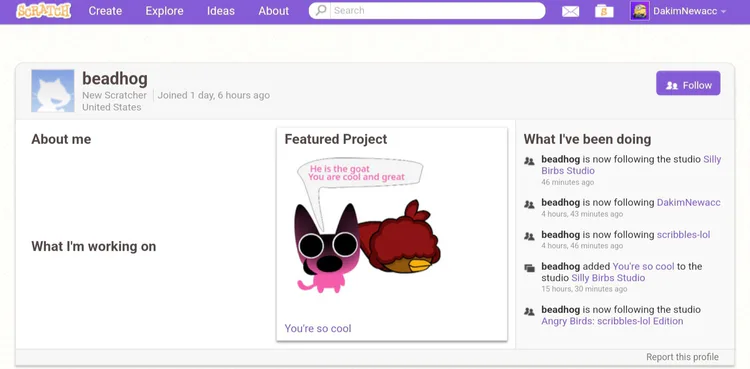Click studio icon beside You're so cool activity
Image resolution: width=750 pixels, height=369 pixels.
click(529, 268)
